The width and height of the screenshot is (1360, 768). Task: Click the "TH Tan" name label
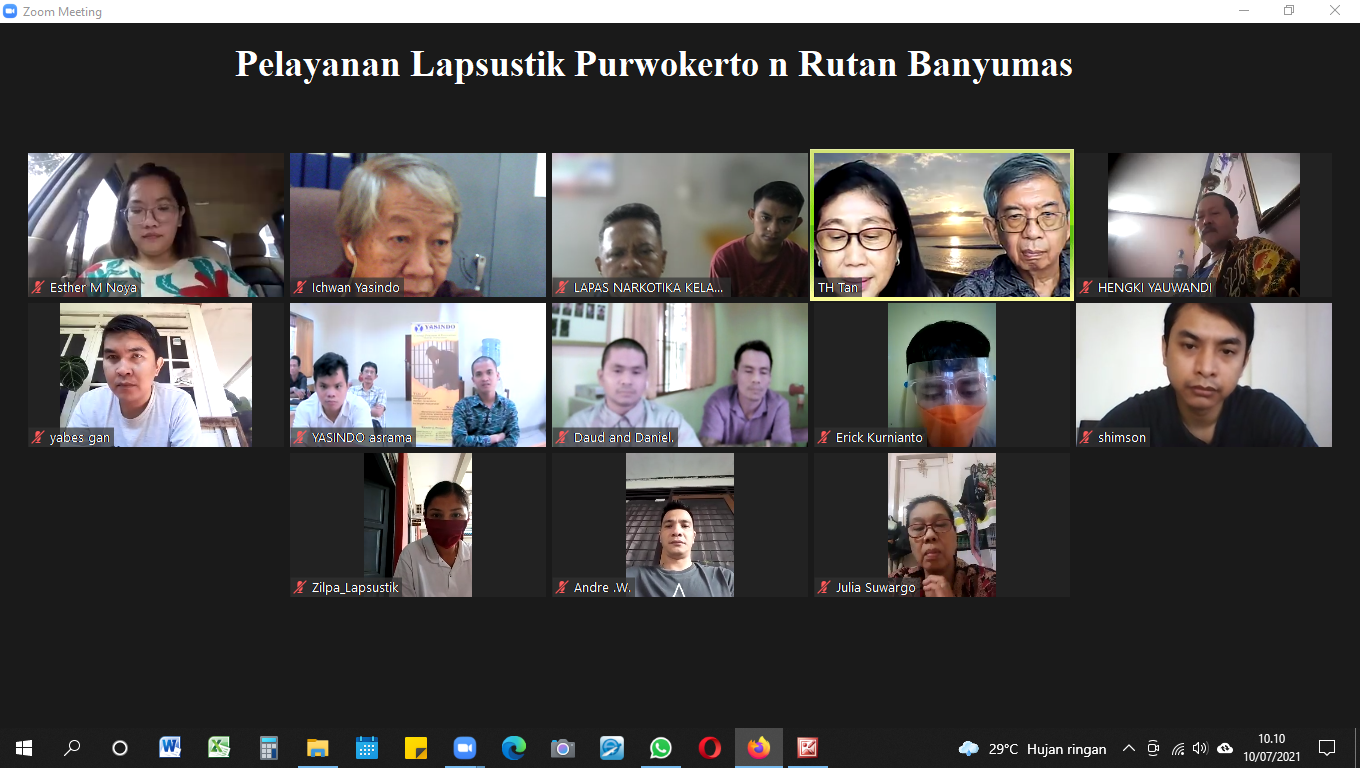click(x=838, y=288)
